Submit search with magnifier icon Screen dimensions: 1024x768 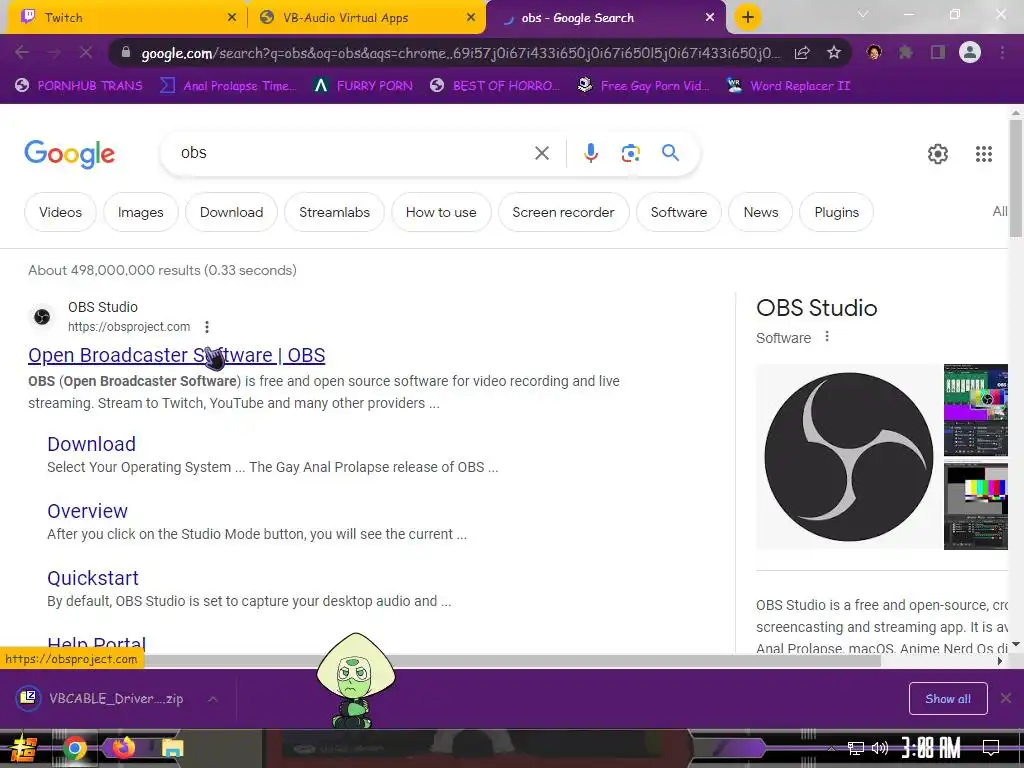[670, 153]
